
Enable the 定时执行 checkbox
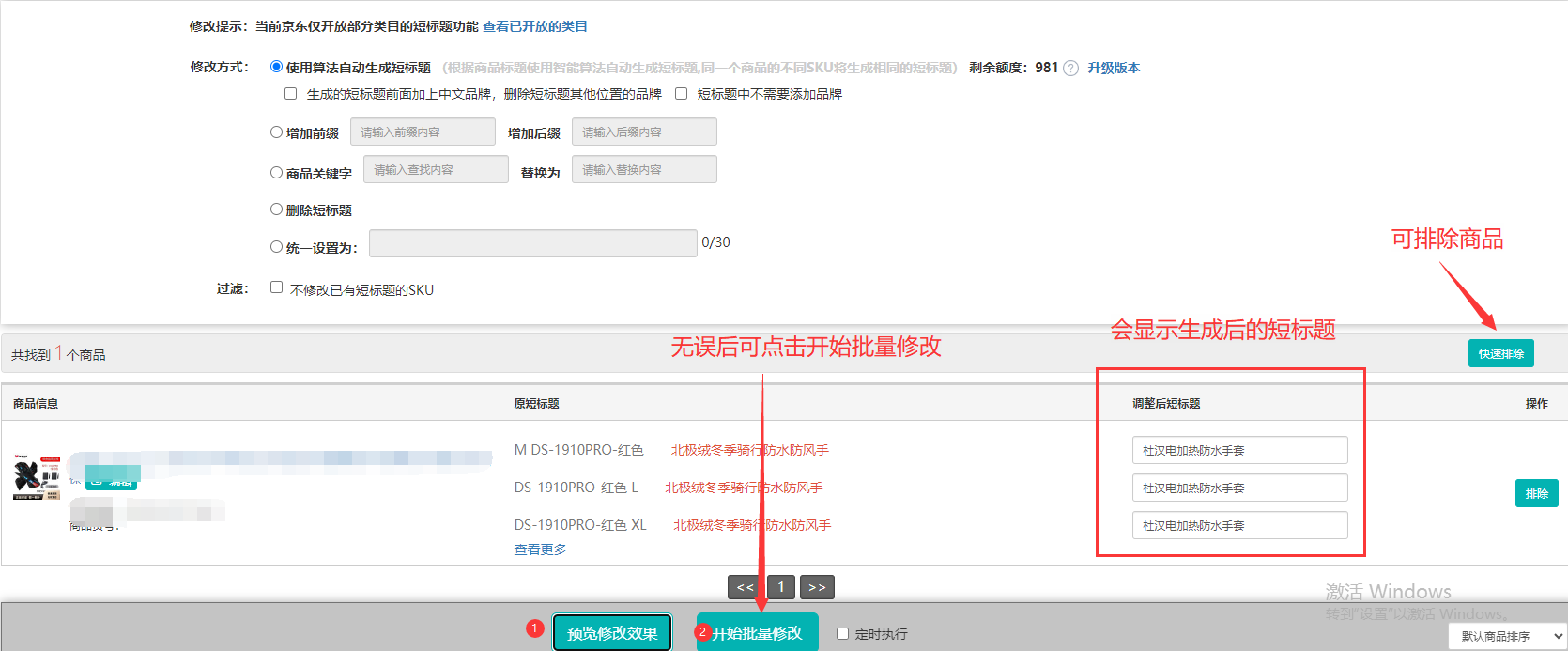pos(842,634)
